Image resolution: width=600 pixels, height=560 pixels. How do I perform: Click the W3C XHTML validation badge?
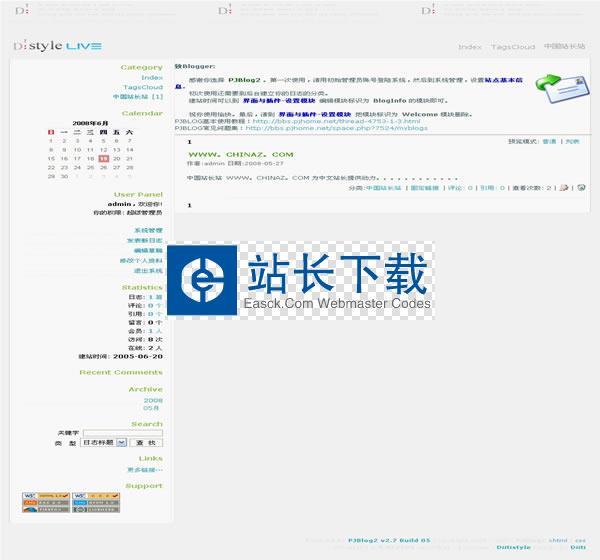(x=46, y=496)
